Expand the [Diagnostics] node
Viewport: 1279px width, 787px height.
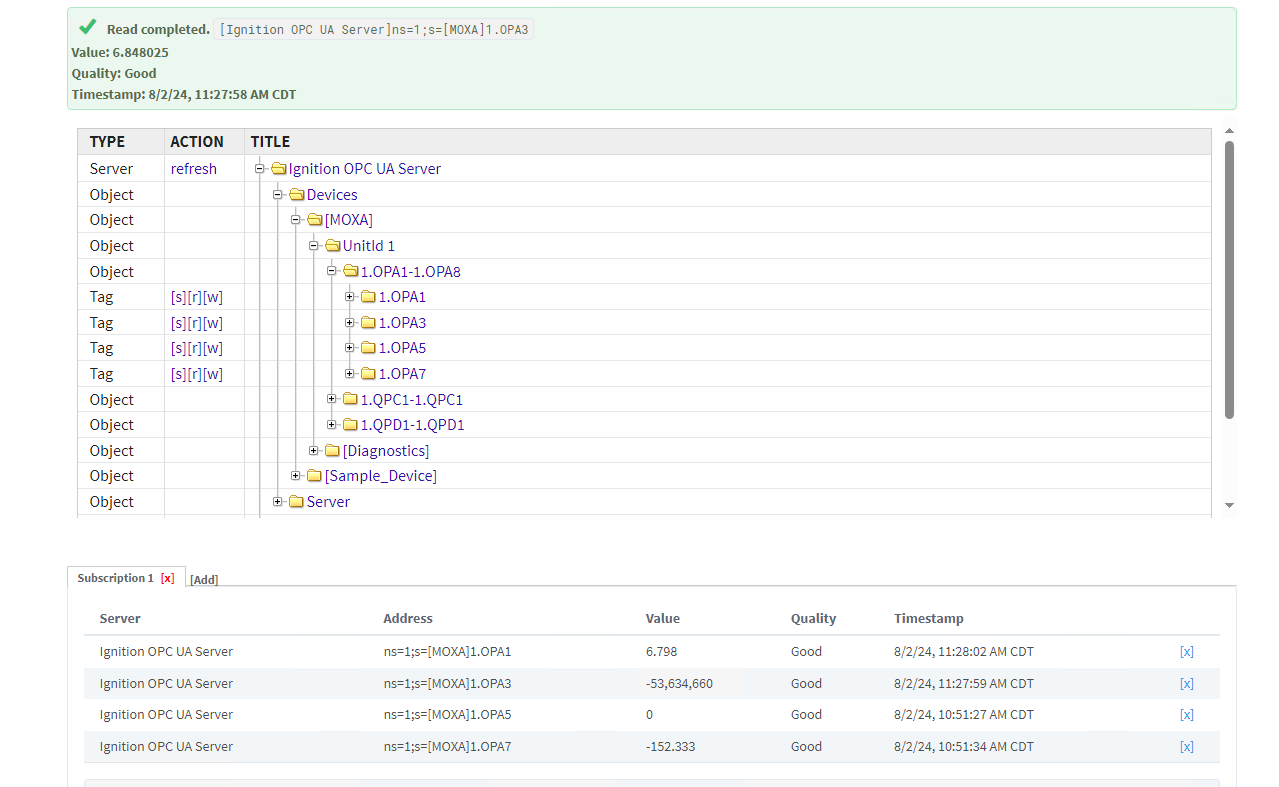click(314, 451)
